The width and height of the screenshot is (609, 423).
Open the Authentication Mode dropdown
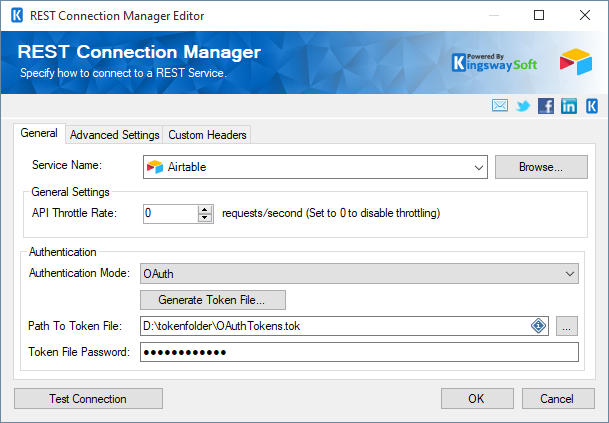tap(569, 273)
